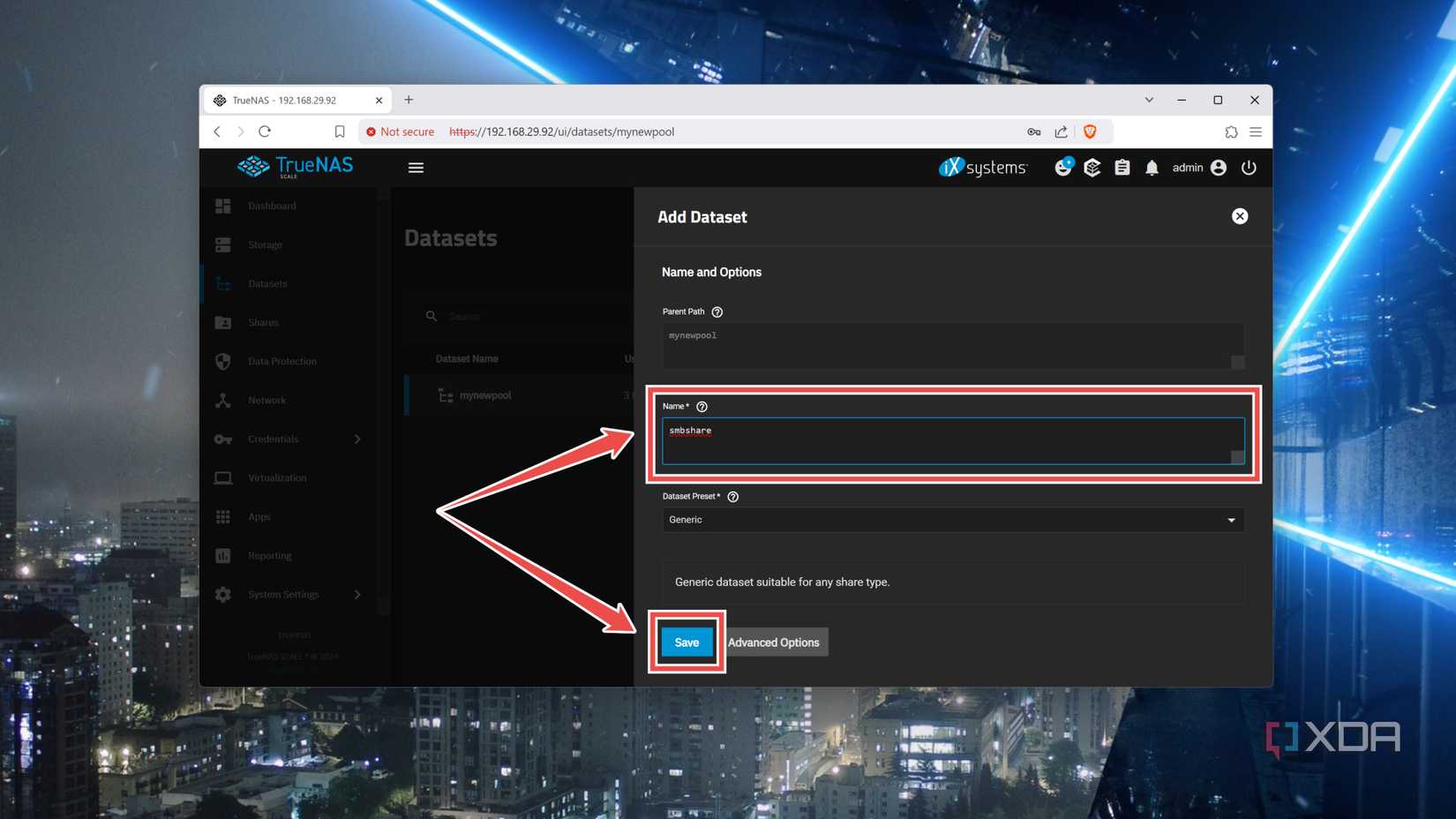The height and width of the screenshot is (819, 1456).
Task: Open the iXsystems link
Action: pos(983,167)
